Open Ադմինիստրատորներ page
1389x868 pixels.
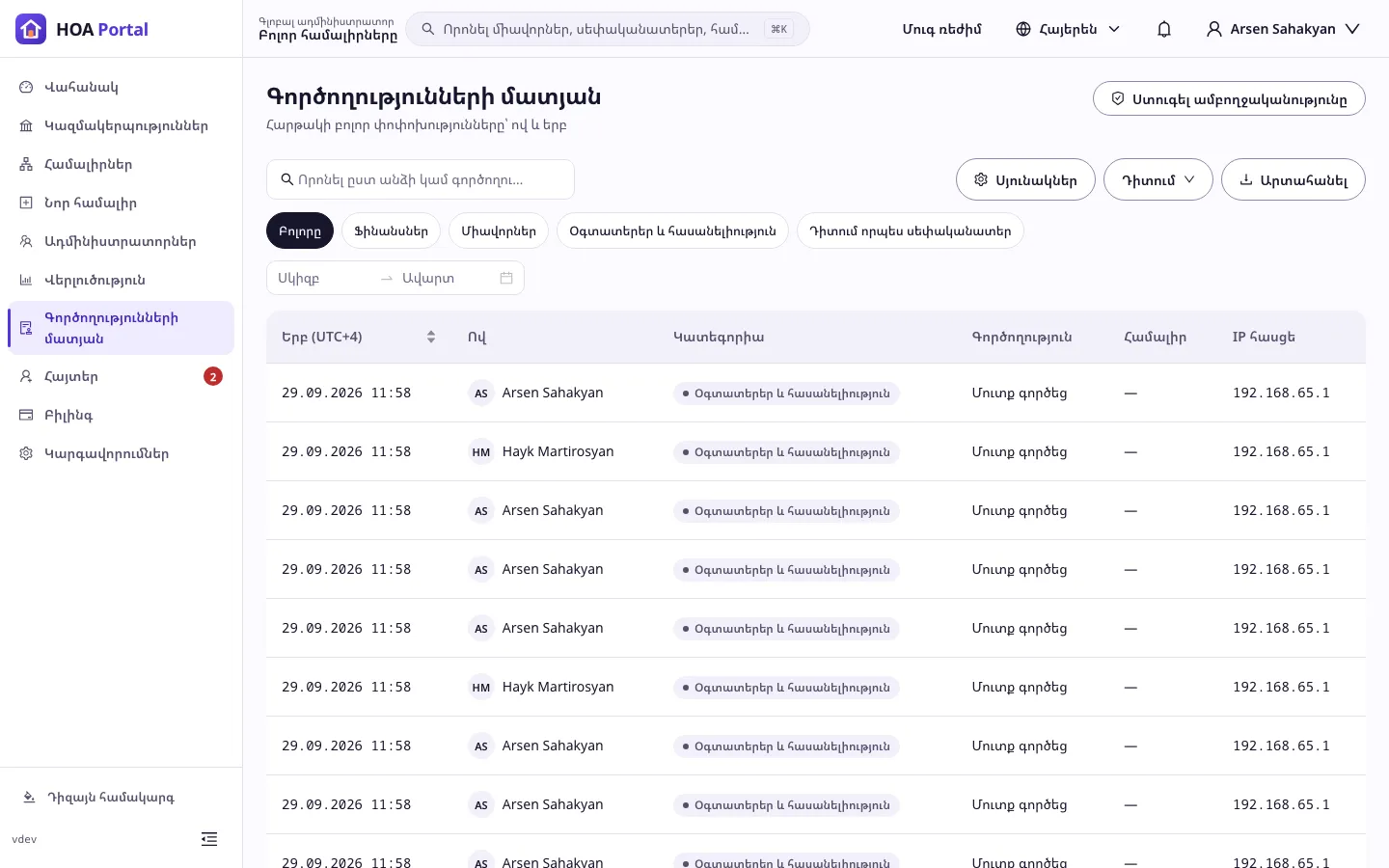coord(121,241)
